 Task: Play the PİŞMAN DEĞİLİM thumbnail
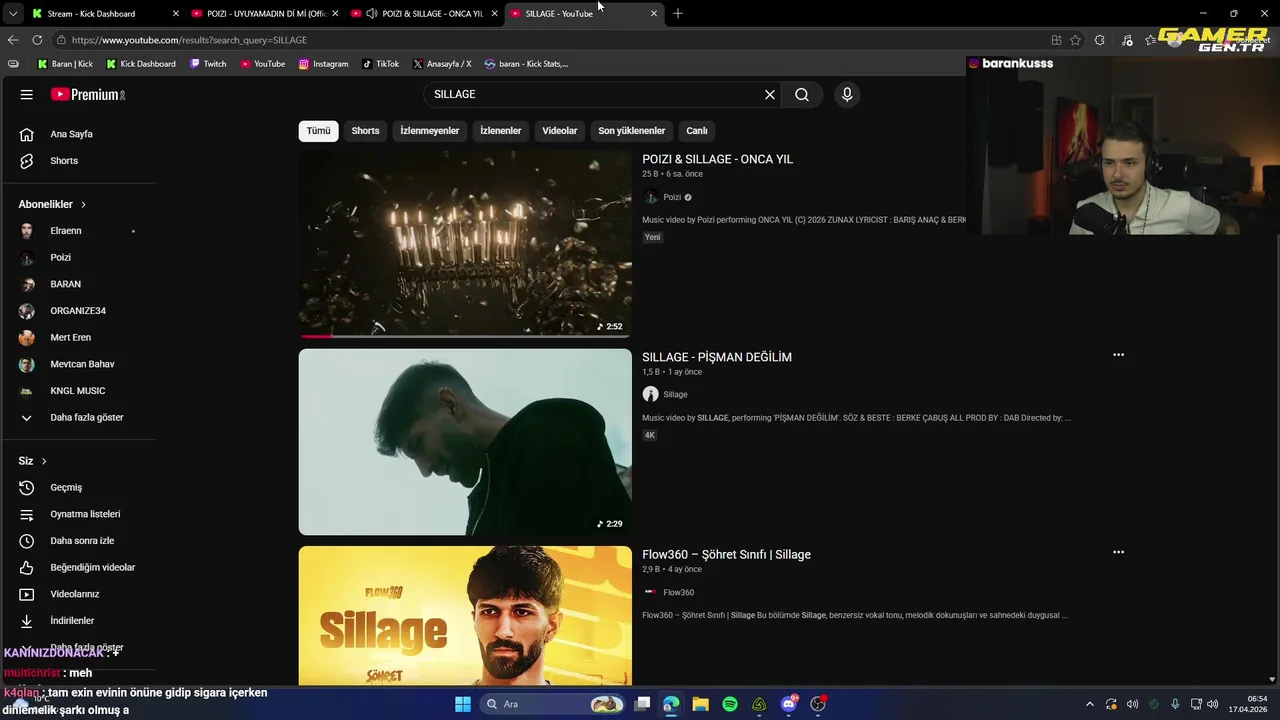tap(465, 441)
